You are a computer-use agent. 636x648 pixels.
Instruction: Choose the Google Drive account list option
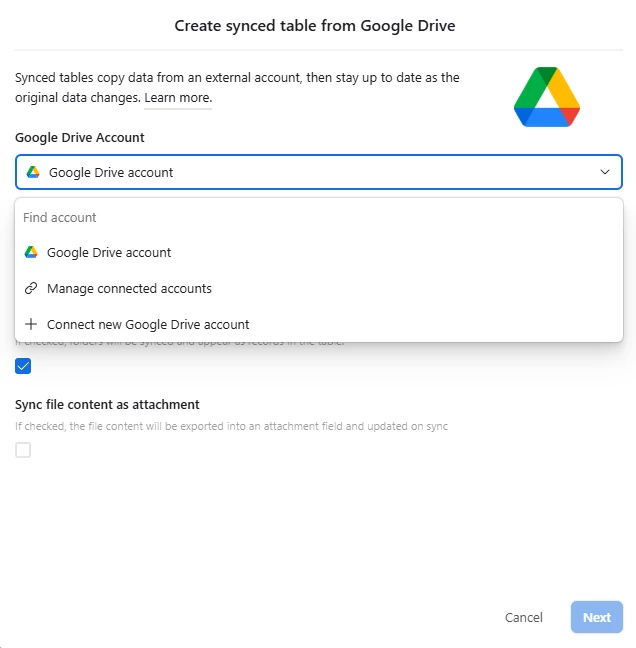pyautogui.click(x=319, y=252)
